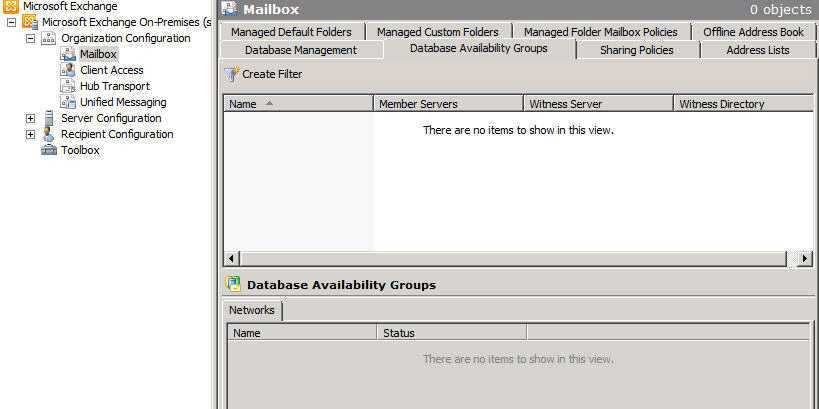This screenshot has width=819, height=409.
Task: Click the Database Availability Groups section icon
Action: coord(233,284)
